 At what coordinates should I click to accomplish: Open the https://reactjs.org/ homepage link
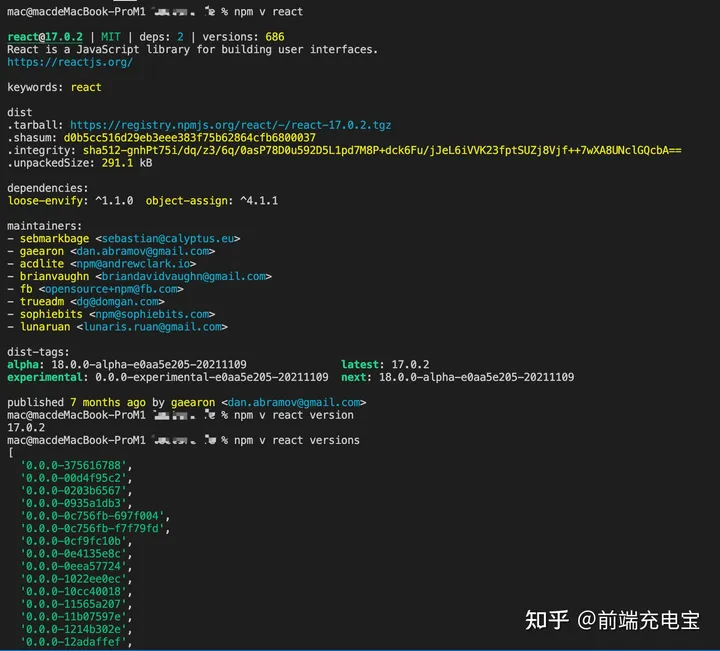point(70,62)
